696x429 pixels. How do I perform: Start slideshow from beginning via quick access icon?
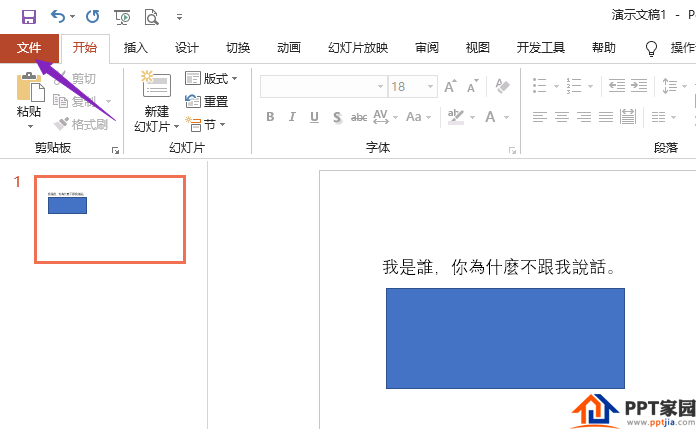(123, 17)
